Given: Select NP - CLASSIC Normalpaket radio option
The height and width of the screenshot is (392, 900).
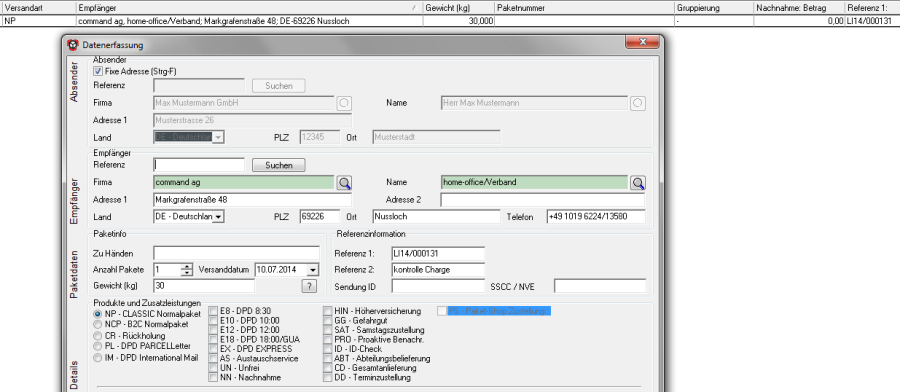Looking at the screenshot, I should (98, 314).
